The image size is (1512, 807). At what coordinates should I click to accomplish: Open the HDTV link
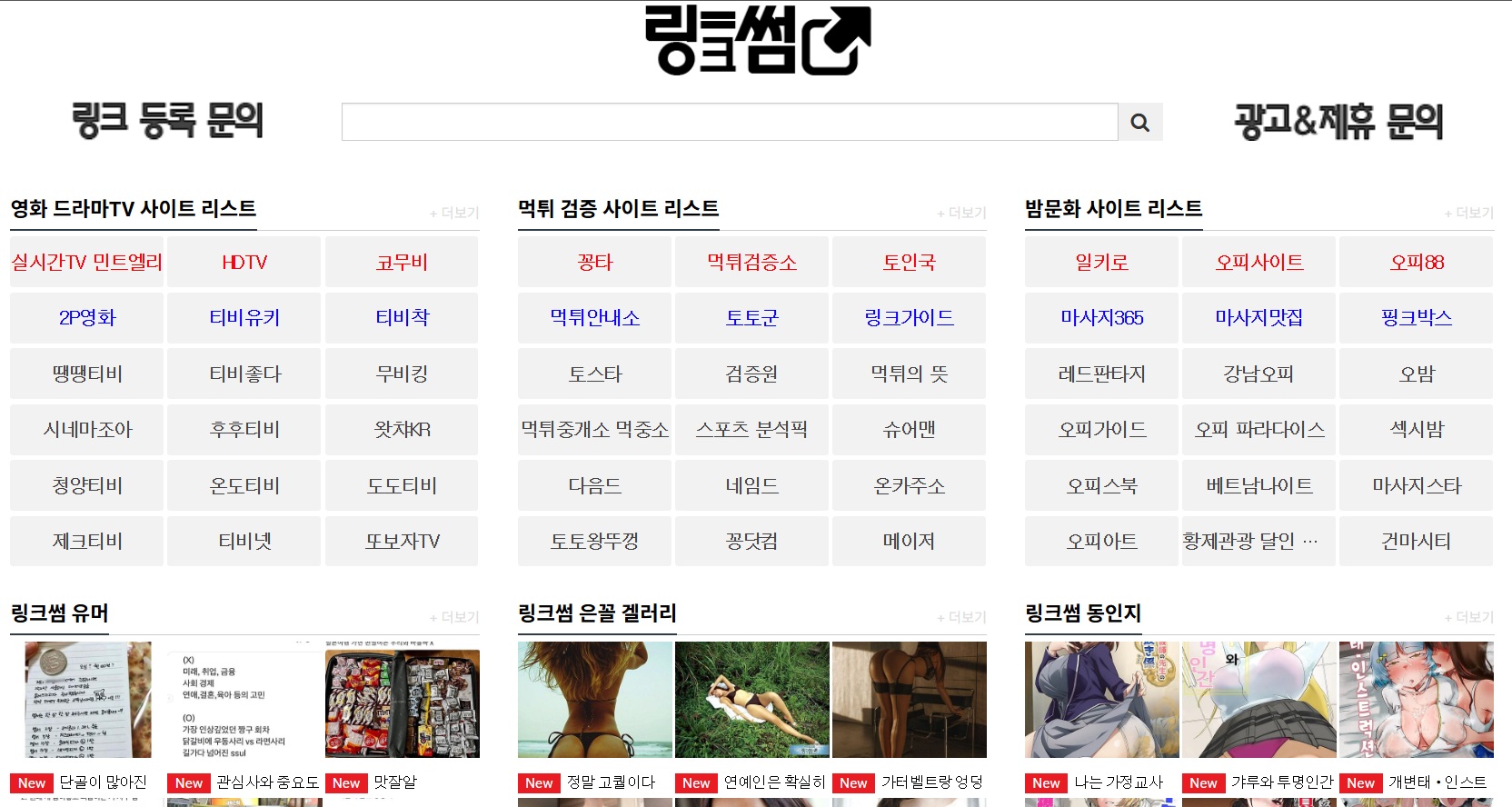pos(244,263)
